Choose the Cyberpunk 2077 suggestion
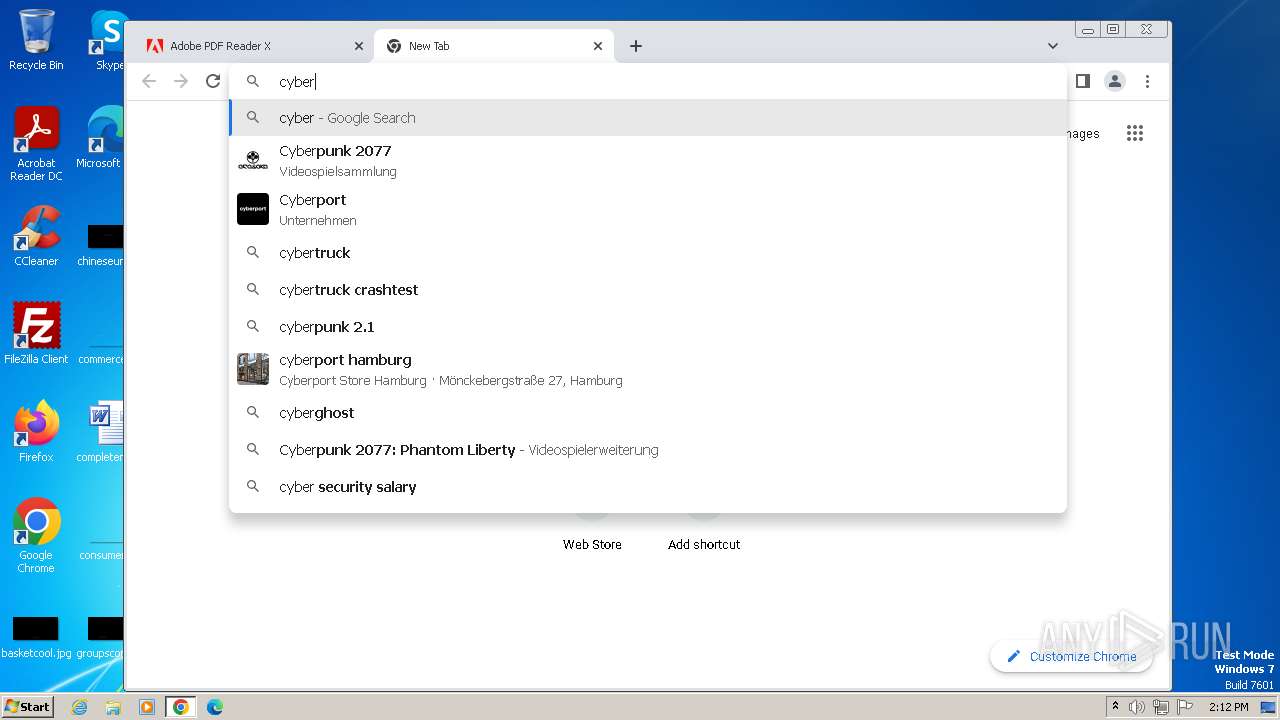Image resolution: width=1280 pixels, height=720 pixels. point(648,160)
